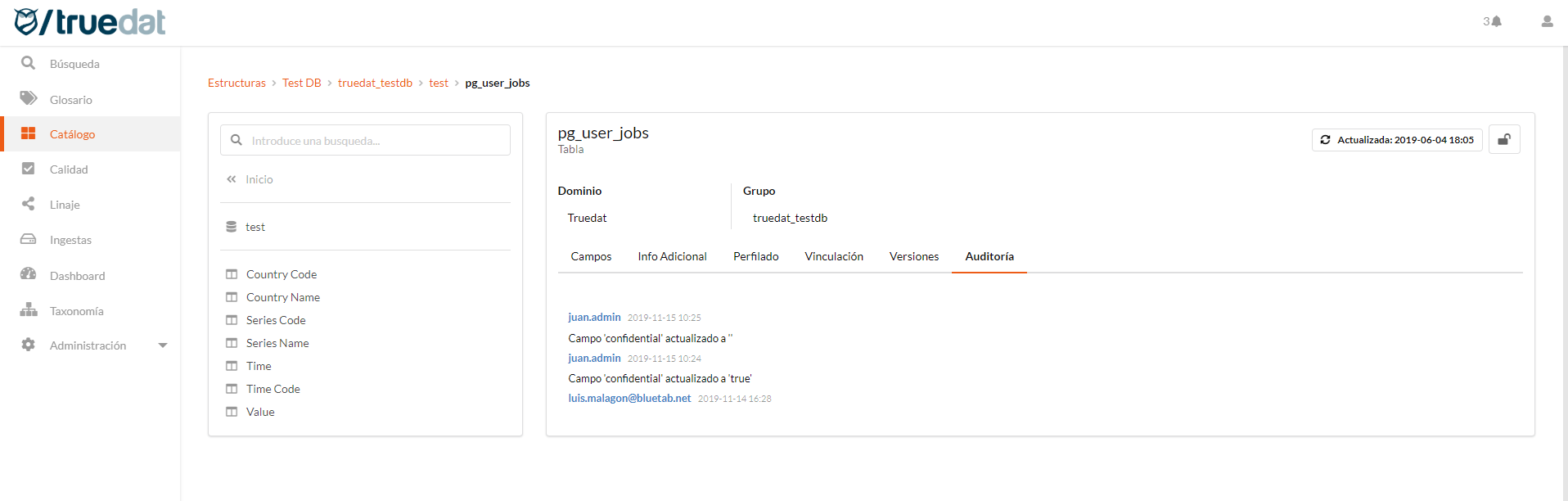Image resolution: width=1568 pixels, height=501 pixels.
Task: Click the luis.malagon@bluetab.net user link
Action: [629, 399]
